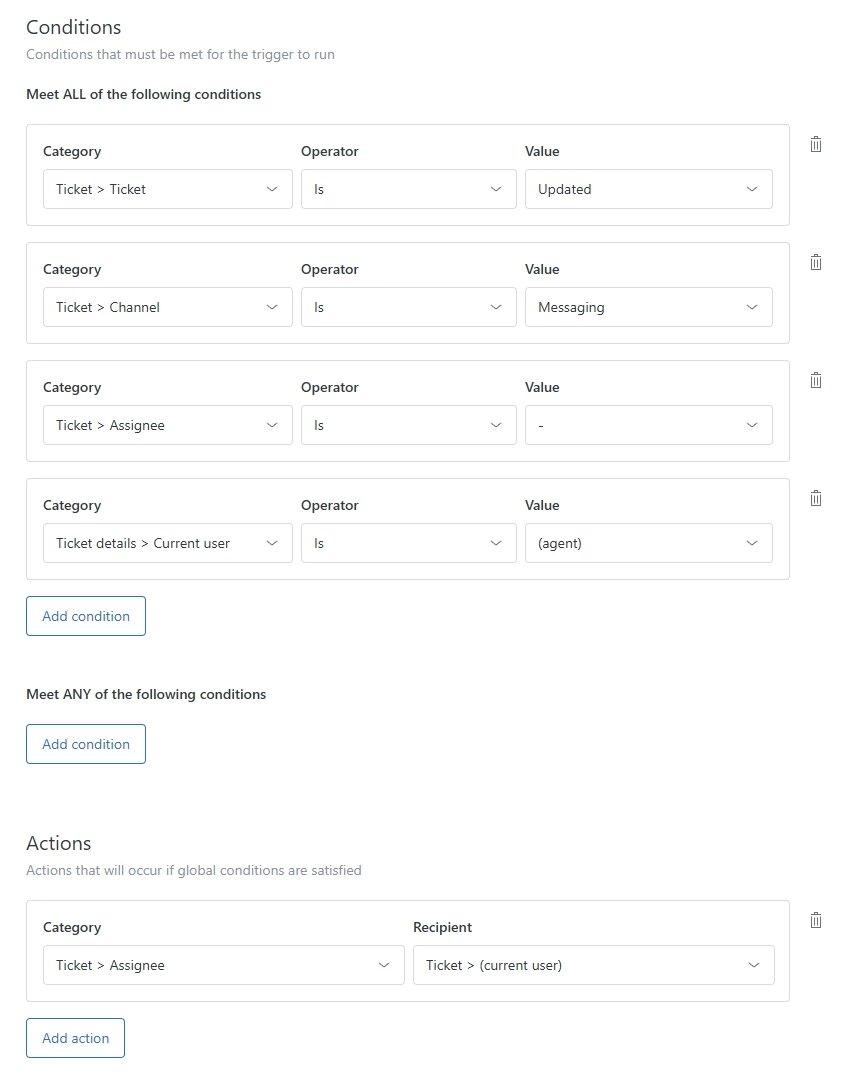Screen dimensions: 855x1075
Task: Open operator dropdown in Current user condition
Action: (x=408, y=543)
